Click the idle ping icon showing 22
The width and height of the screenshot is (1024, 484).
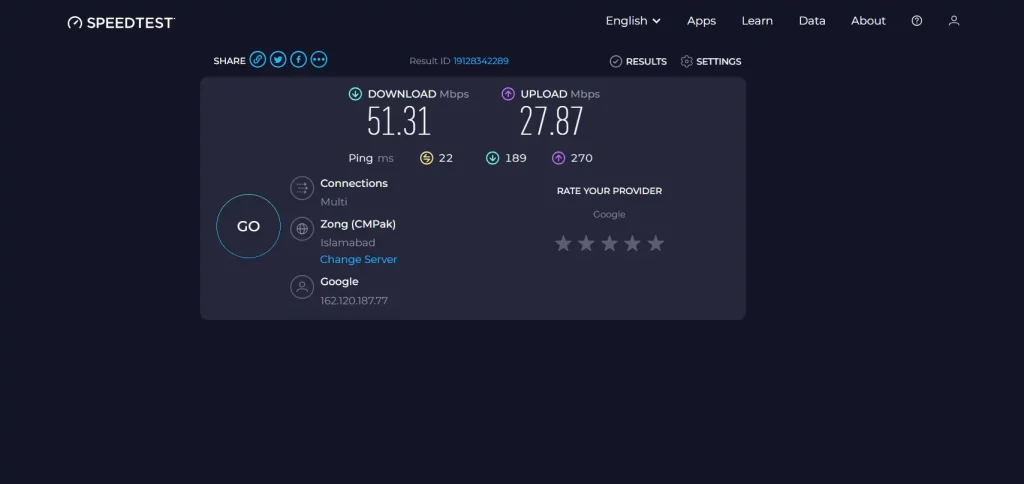pos(426,158)
